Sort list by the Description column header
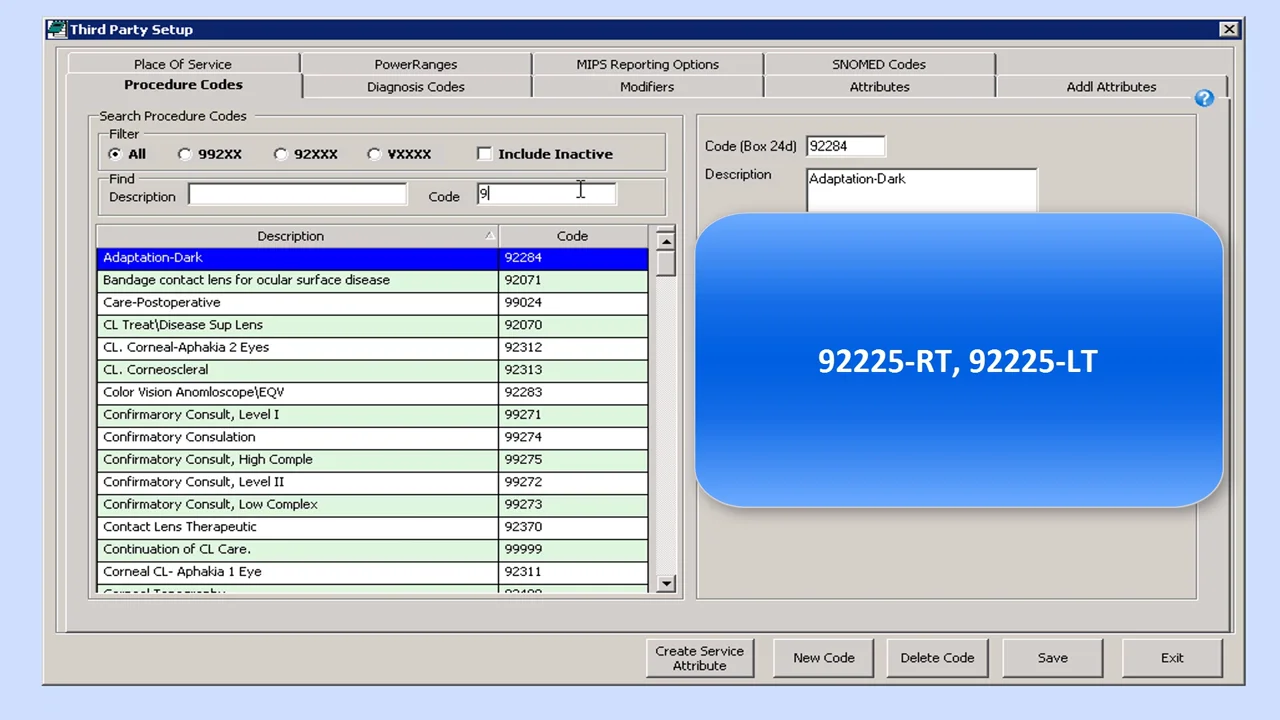 (290, 236)
